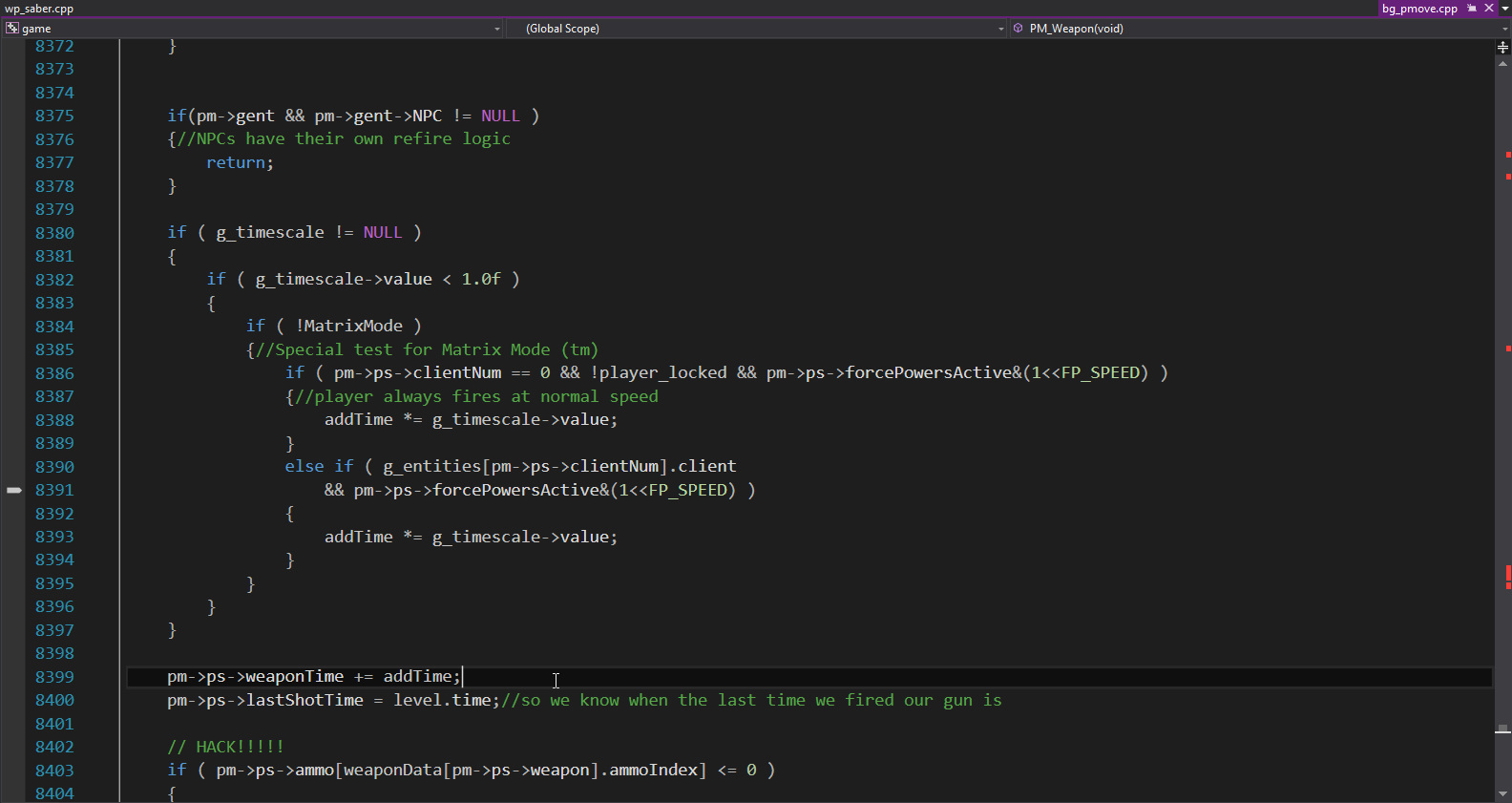
Task: Click the 'Special test for Matrix Mode' comment
Action: tap(427, 349)
